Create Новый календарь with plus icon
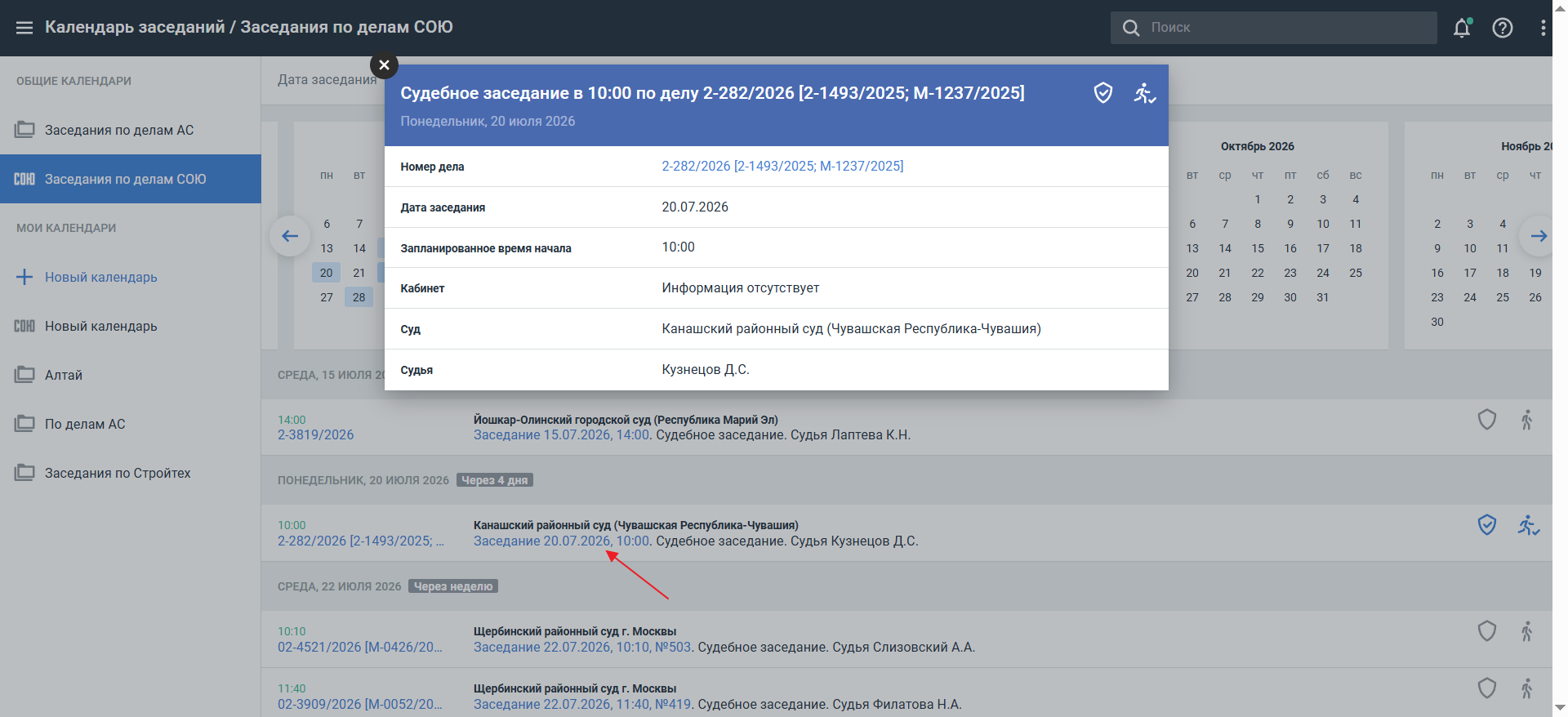This screenshot has height=717, width=1568. pyautogui.click(x=131, y=277)
